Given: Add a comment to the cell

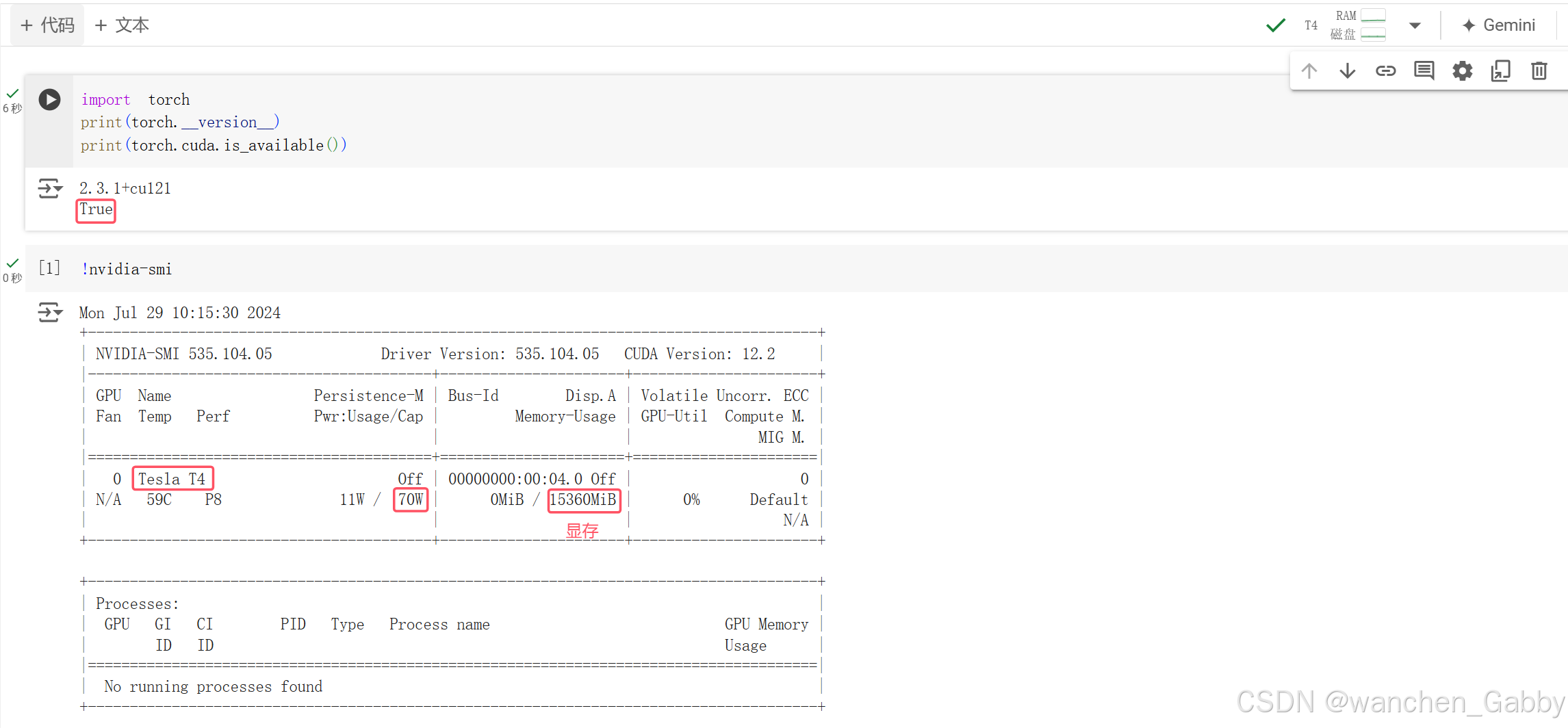Looking at the screenshot, I should pos(1424,70).
